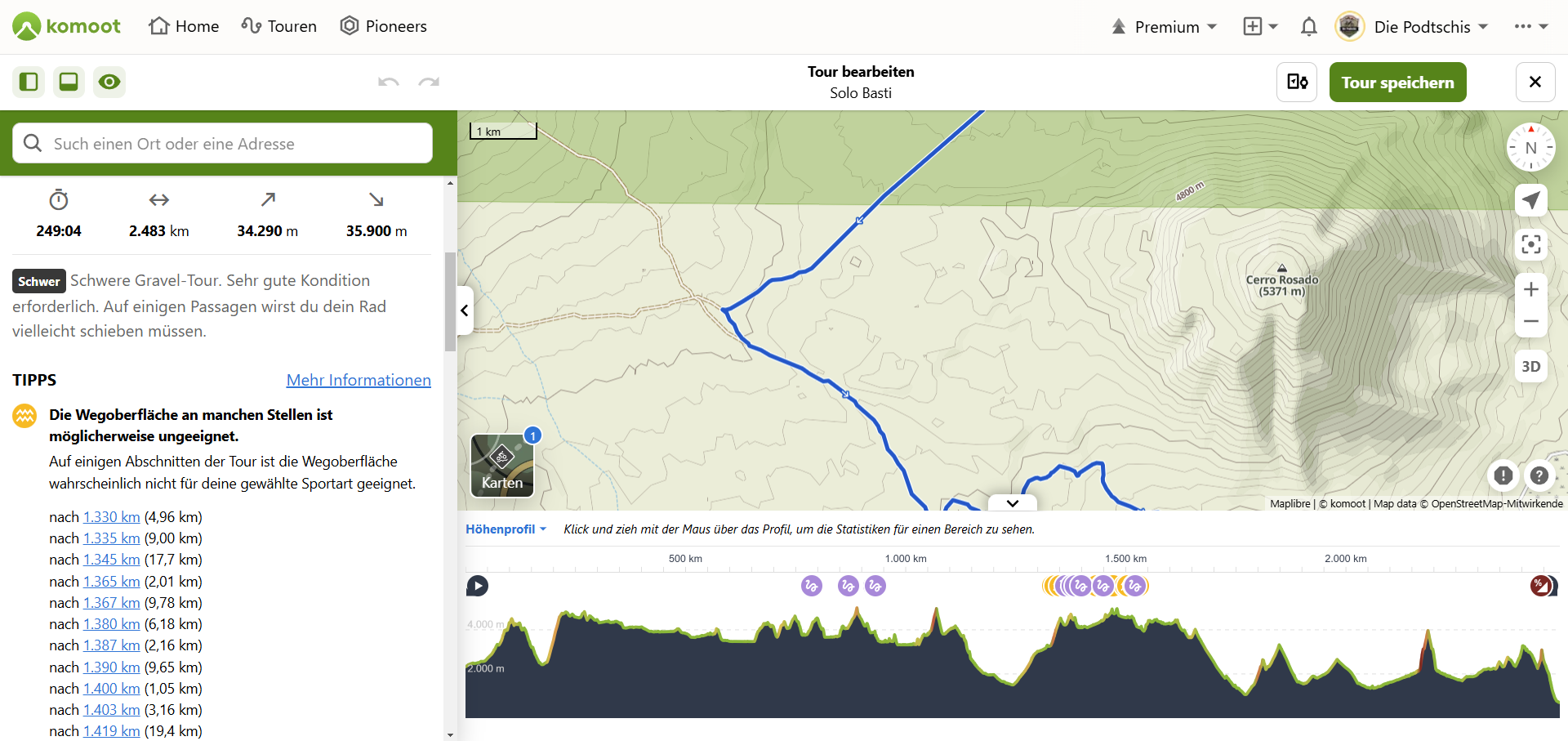Switch map to 3D view
Viewport: 1568px width, 741px height.
1531,367
